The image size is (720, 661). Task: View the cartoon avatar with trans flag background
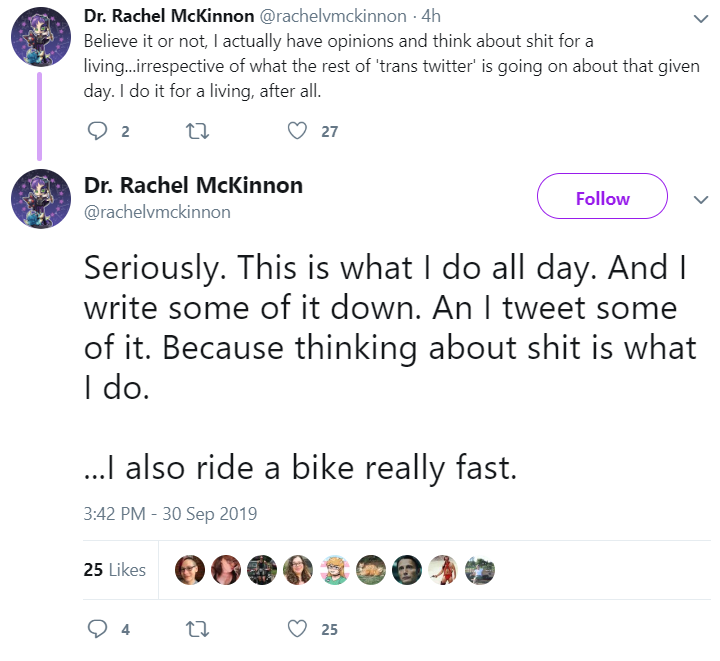point(335,570)
